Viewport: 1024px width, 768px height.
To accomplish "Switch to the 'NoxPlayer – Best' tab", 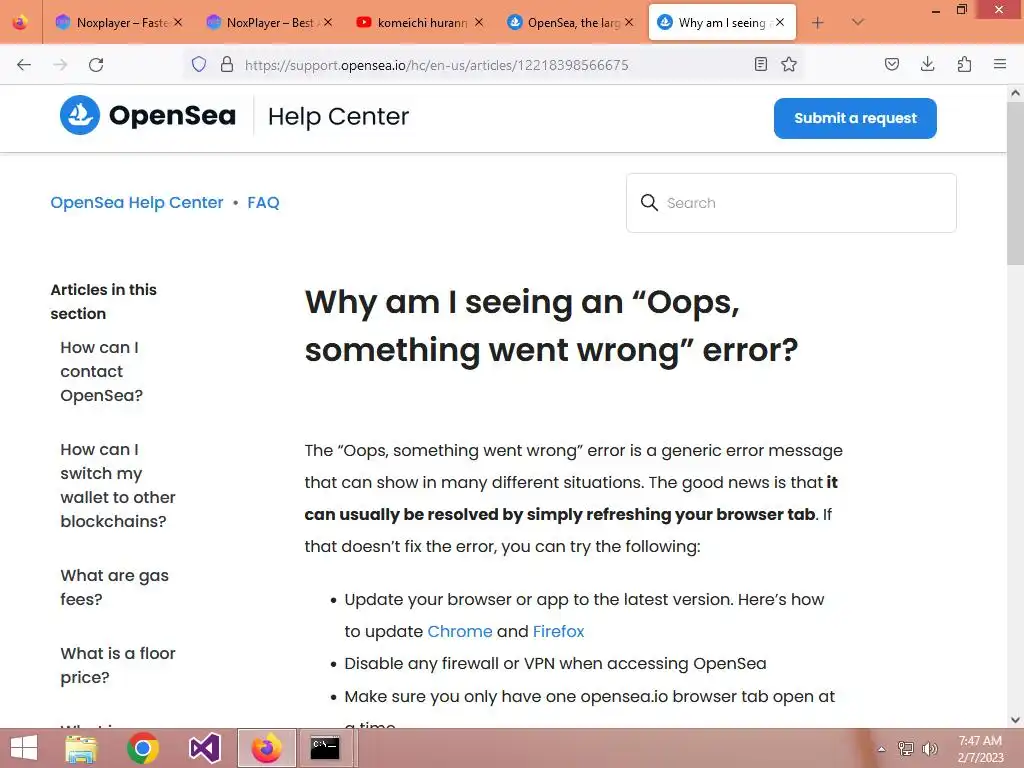I will point(269,22).
